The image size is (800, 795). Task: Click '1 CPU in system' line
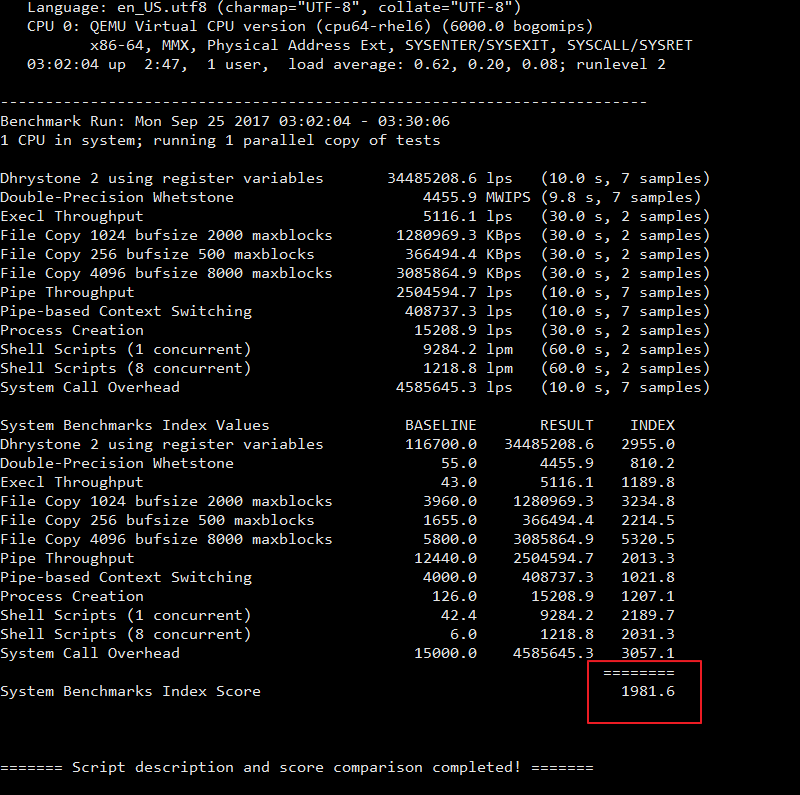coord(220,140)
